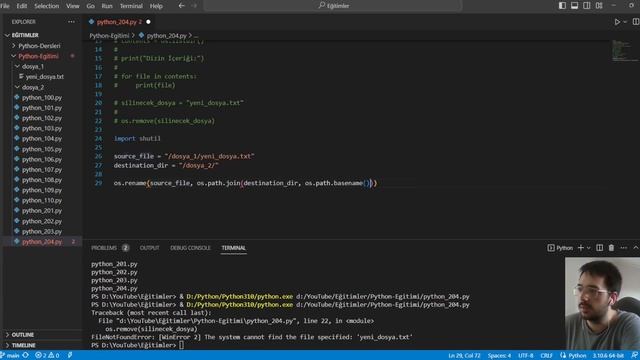Open the File menu
640x360 pixels.
click(x=5, y=6)
